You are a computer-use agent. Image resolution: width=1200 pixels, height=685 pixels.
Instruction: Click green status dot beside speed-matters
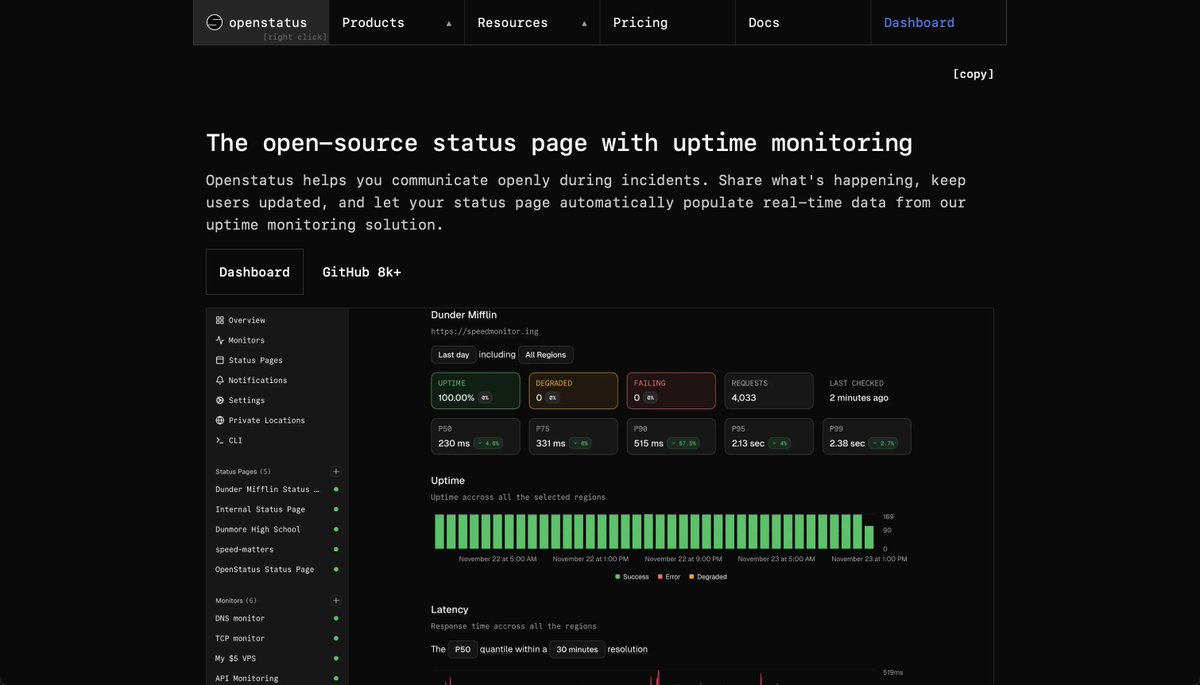(336, 549)
